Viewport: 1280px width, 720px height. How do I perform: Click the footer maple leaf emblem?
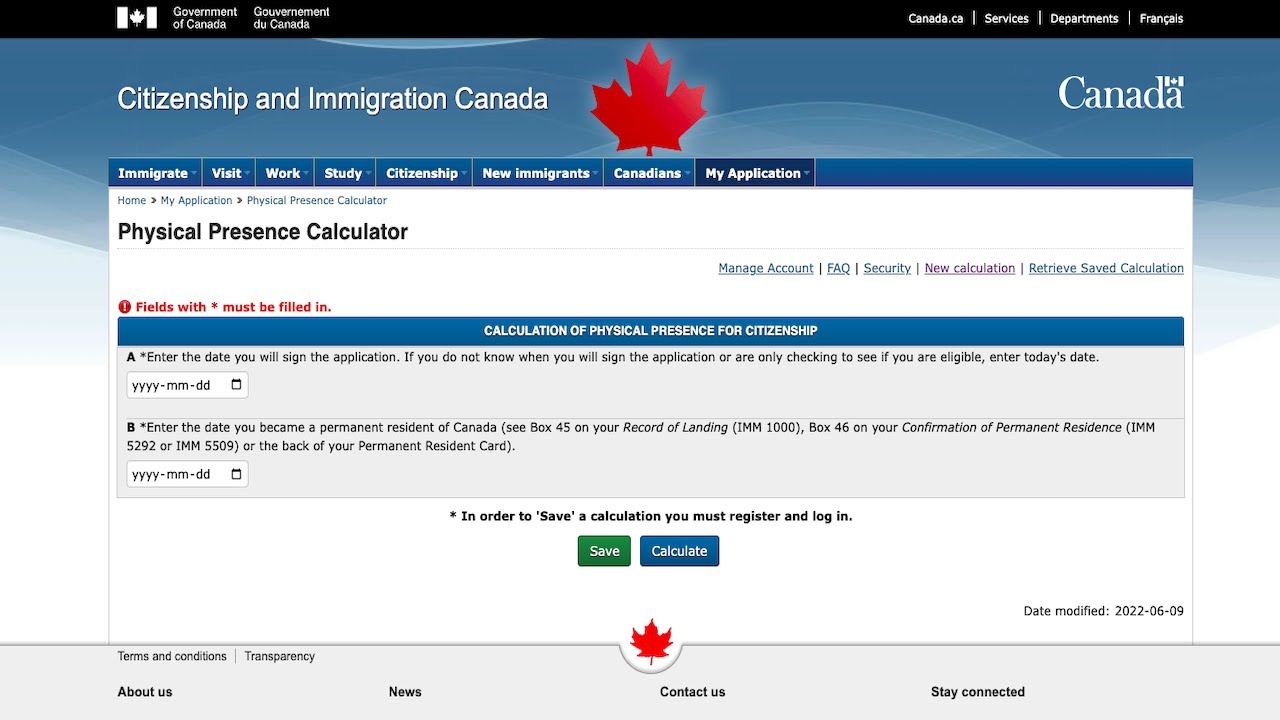tap(651, 642)
